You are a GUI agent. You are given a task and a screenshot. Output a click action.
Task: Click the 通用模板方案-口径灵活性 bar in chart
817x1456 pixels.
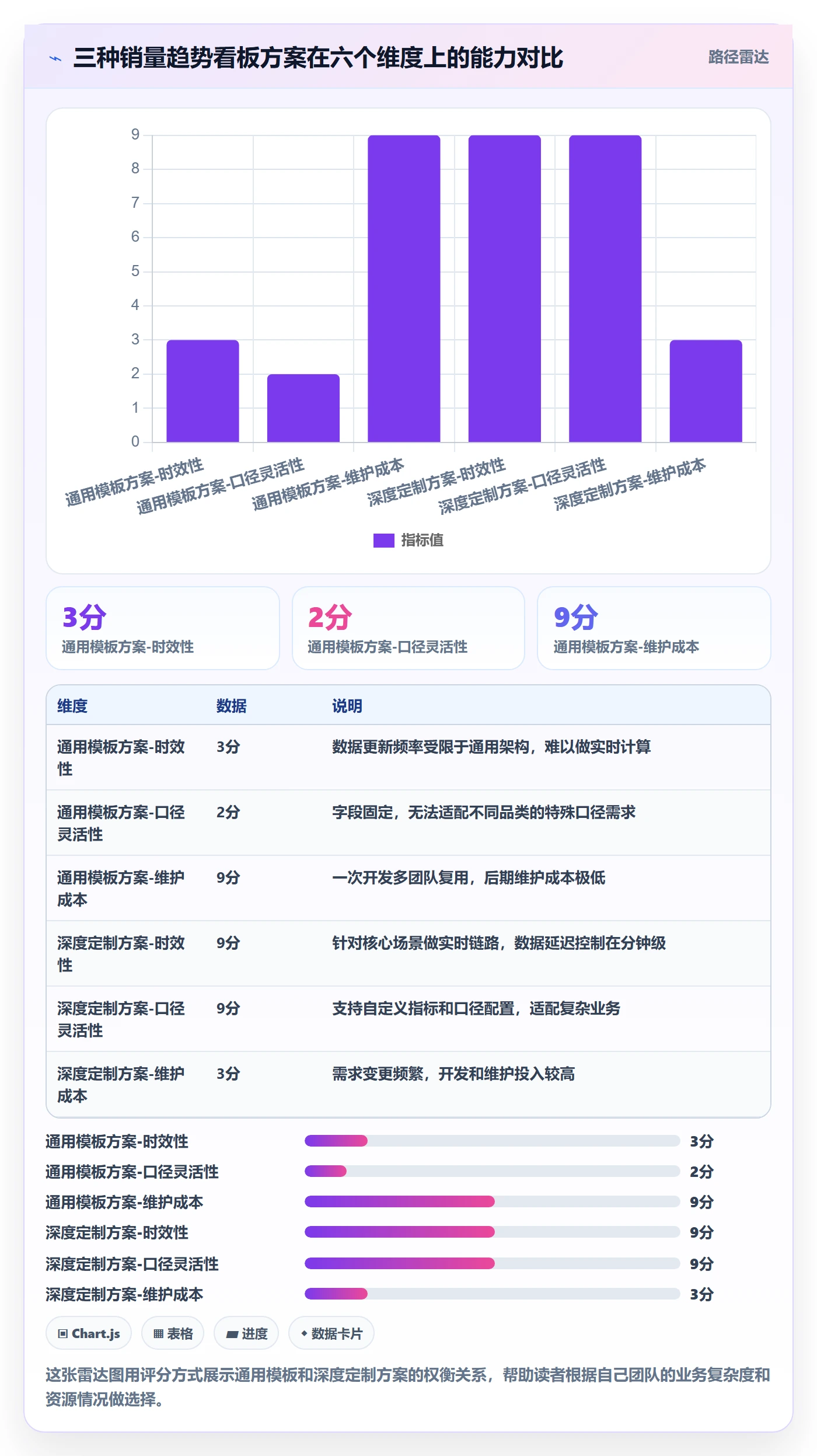click(303, 407)
